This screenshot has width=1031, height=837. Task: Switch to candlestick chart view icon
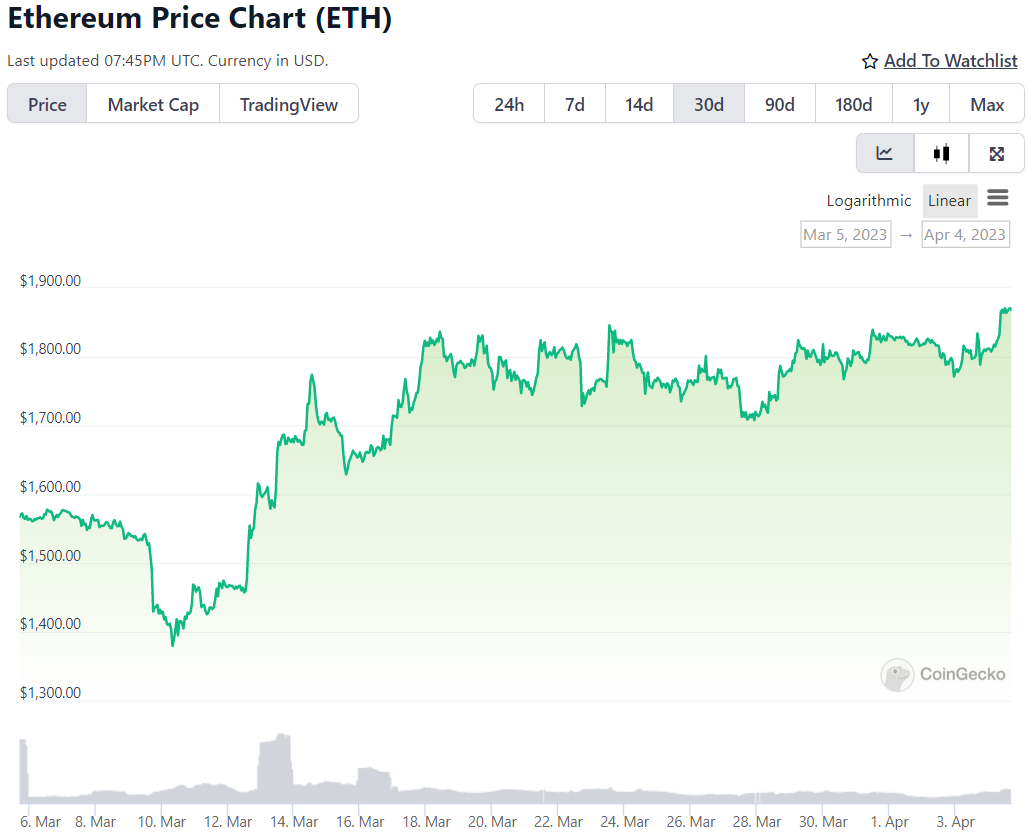[941, 154]
